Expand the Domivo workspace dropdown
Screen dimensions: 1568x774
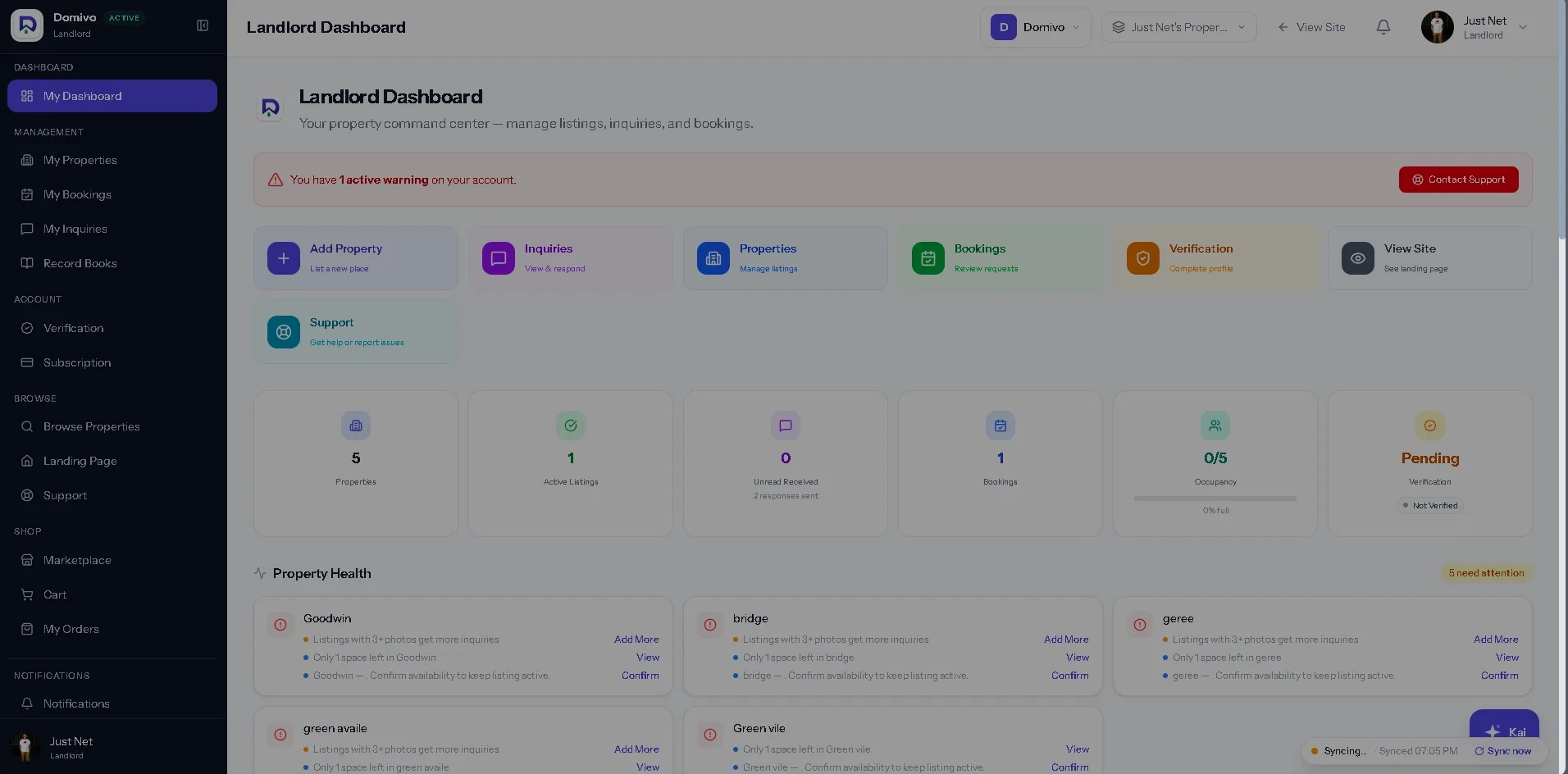click(1036, 27)
